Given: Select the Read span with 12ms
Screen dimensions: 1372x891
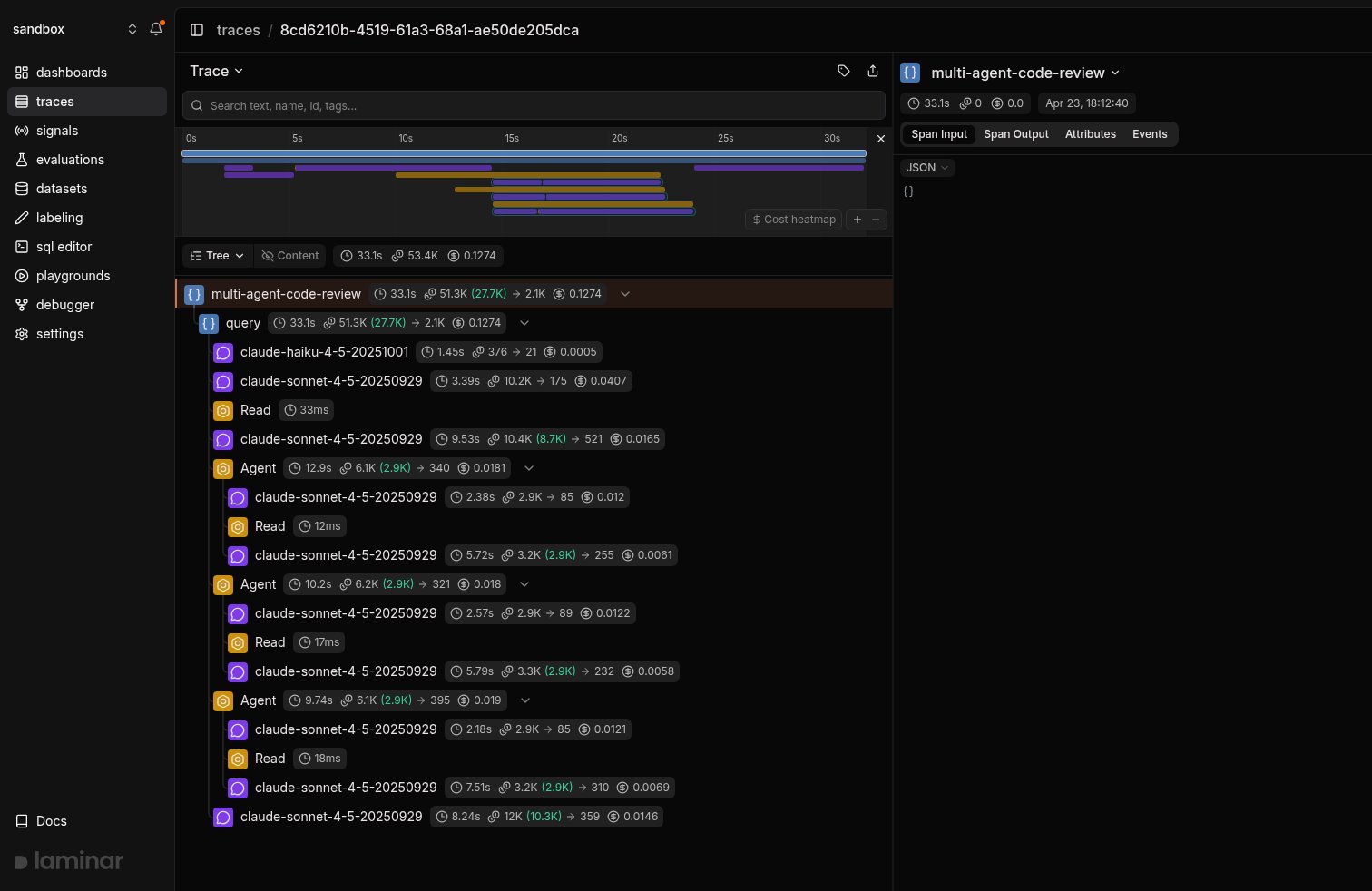Looking at the screenshot, I should click(x=534, y=526).
